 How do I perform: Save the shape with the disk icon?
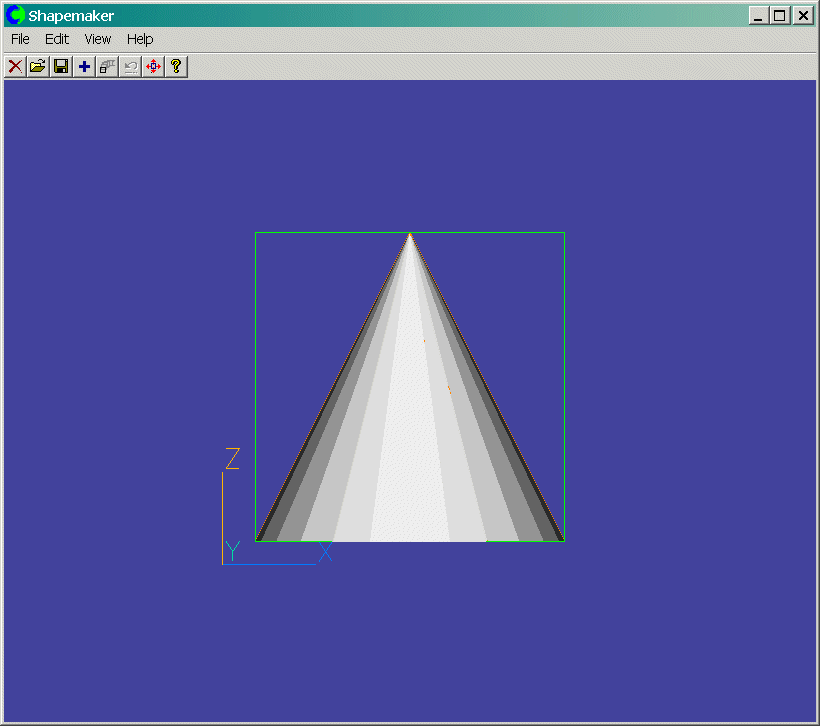pos(60,66)
